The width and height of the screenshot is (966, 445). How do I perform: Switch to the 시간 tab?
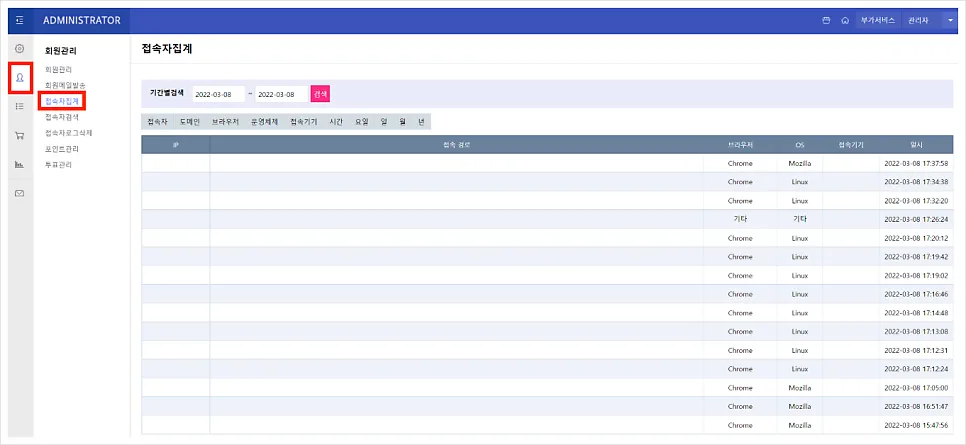point(336,122)
